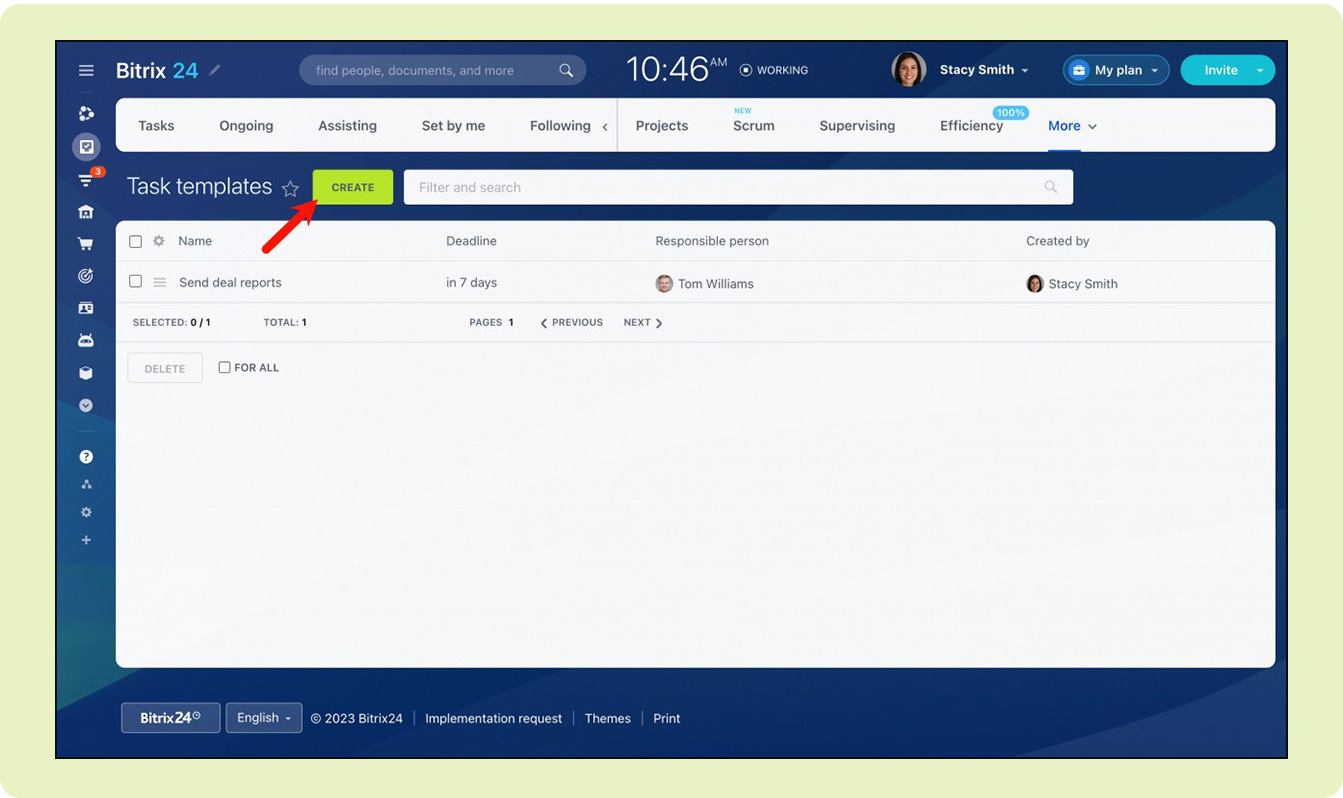The width and height of the screenshot is (1343, 798).
Task: Click the plus icon in the sidebar
Action: click(86, 540)
